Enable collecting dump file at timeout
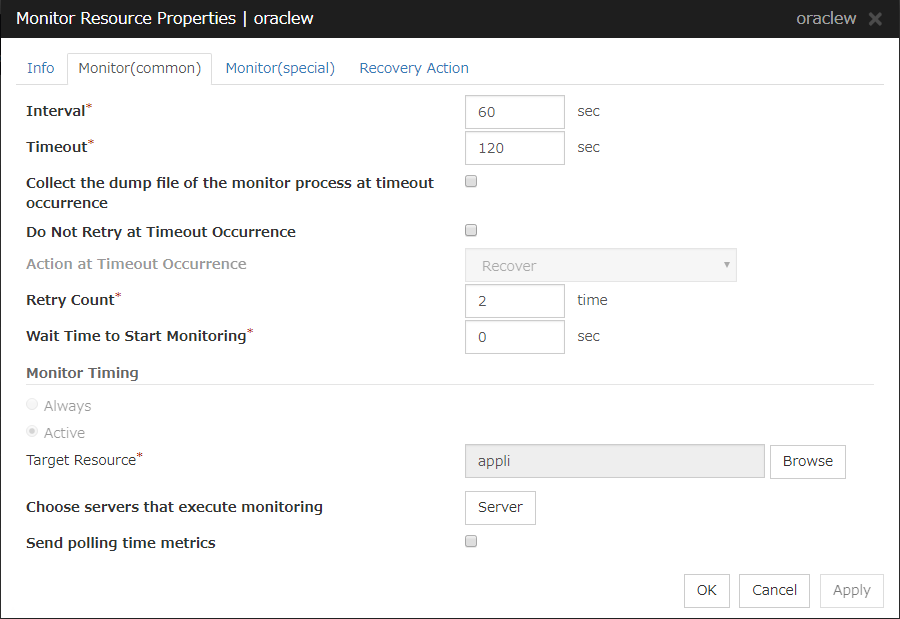Viewport: 900px width, 619px height. point(471,182)
